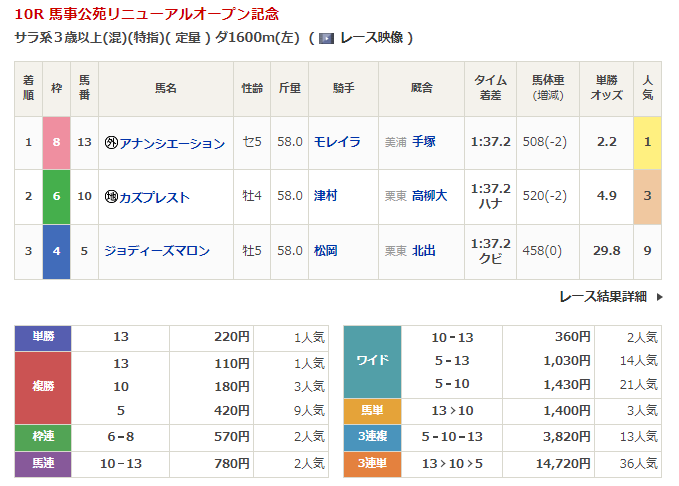This screenshot has height=486, width=679.
Task: Select horse ジョディーズマロン
Action: click(156, 251)
